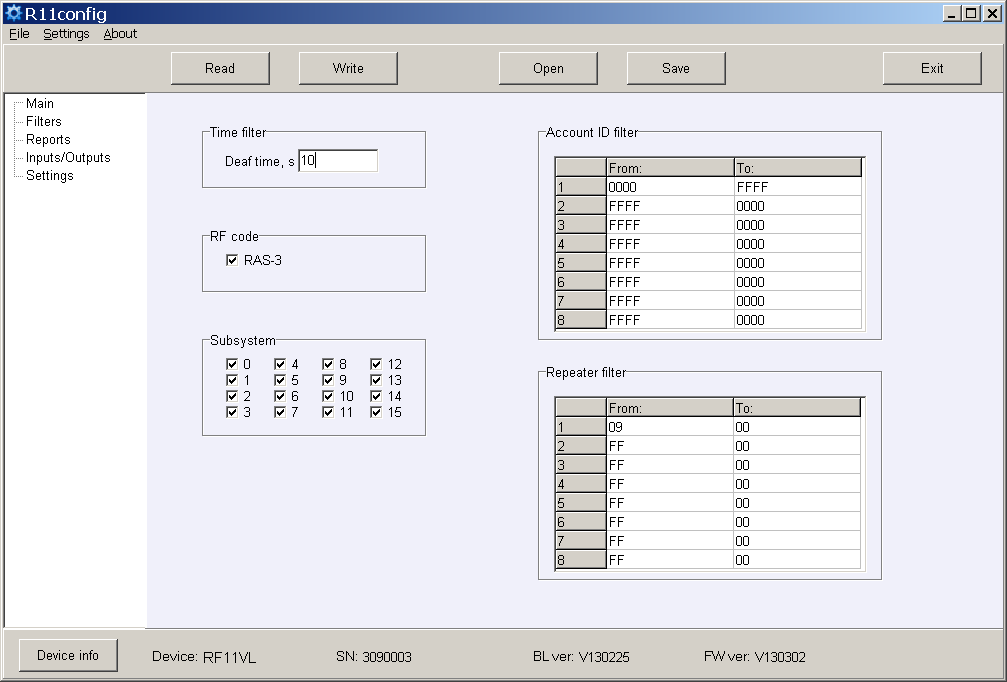Toggle Subsystem 0 checkbox
Image resolution: width=1007 pixels, height=682 pixels.
pos(232,364)
